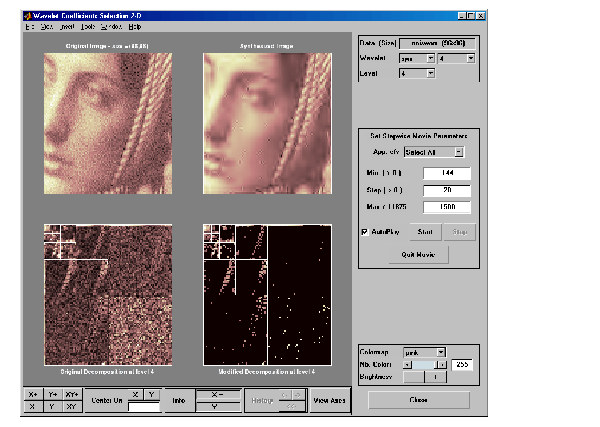The height and width of the screenshot is (427, 600).
Task: Click the Quit Movie button
Action: (418, 254)
